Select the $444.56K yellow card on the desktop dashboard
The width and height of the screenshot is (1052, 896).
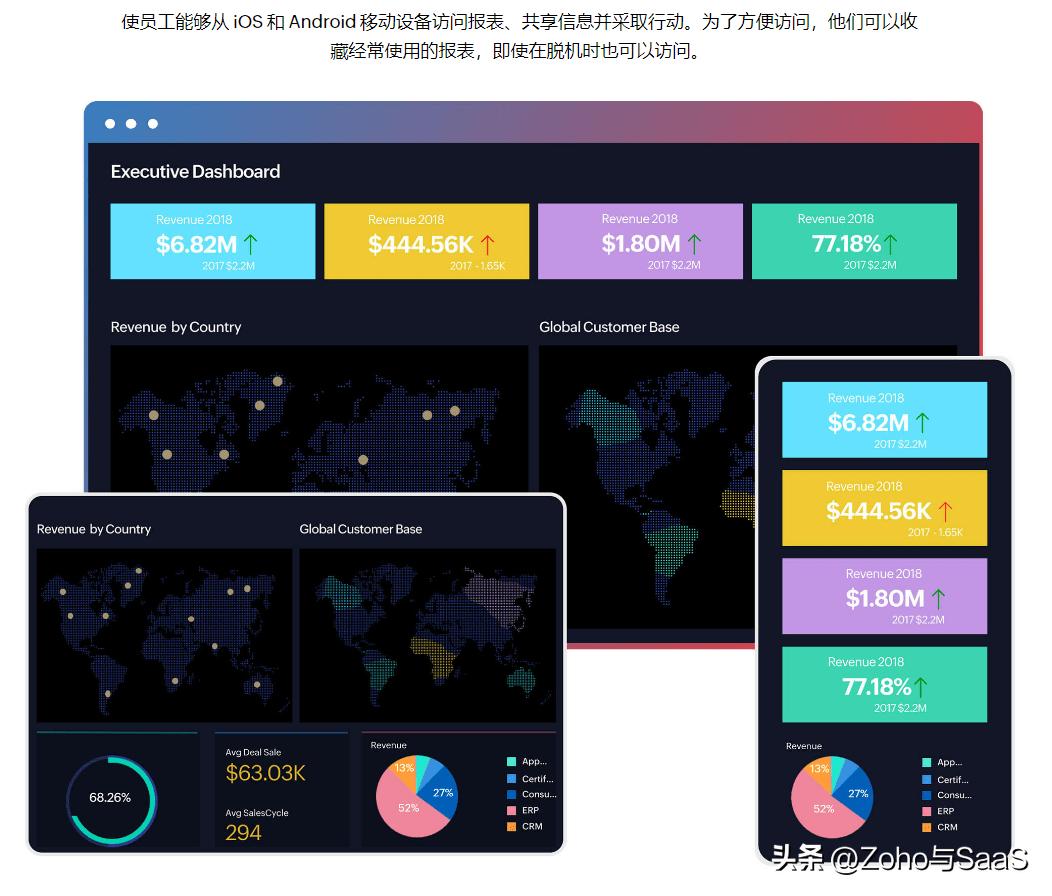click(427, 241)
